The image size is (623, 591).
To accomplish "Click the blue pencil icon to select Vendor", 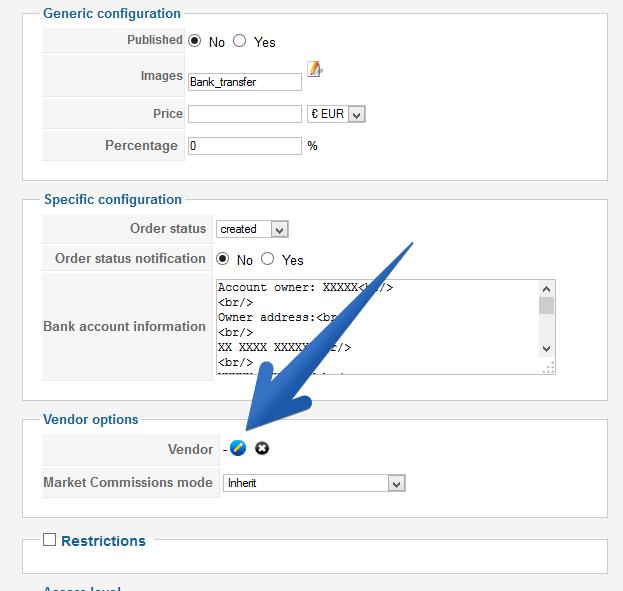I will 238,448.
